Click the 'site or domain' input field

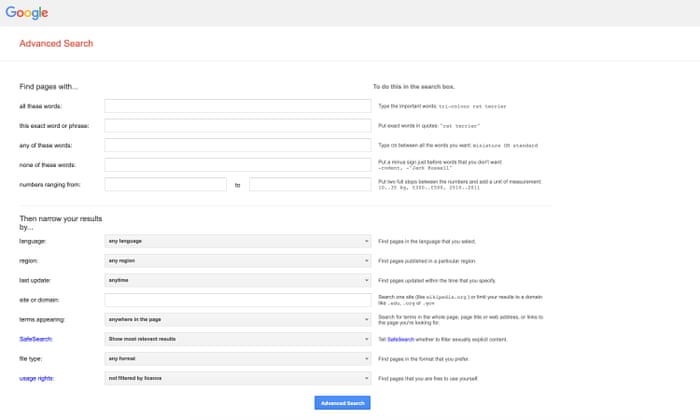[x=238, y=300]
